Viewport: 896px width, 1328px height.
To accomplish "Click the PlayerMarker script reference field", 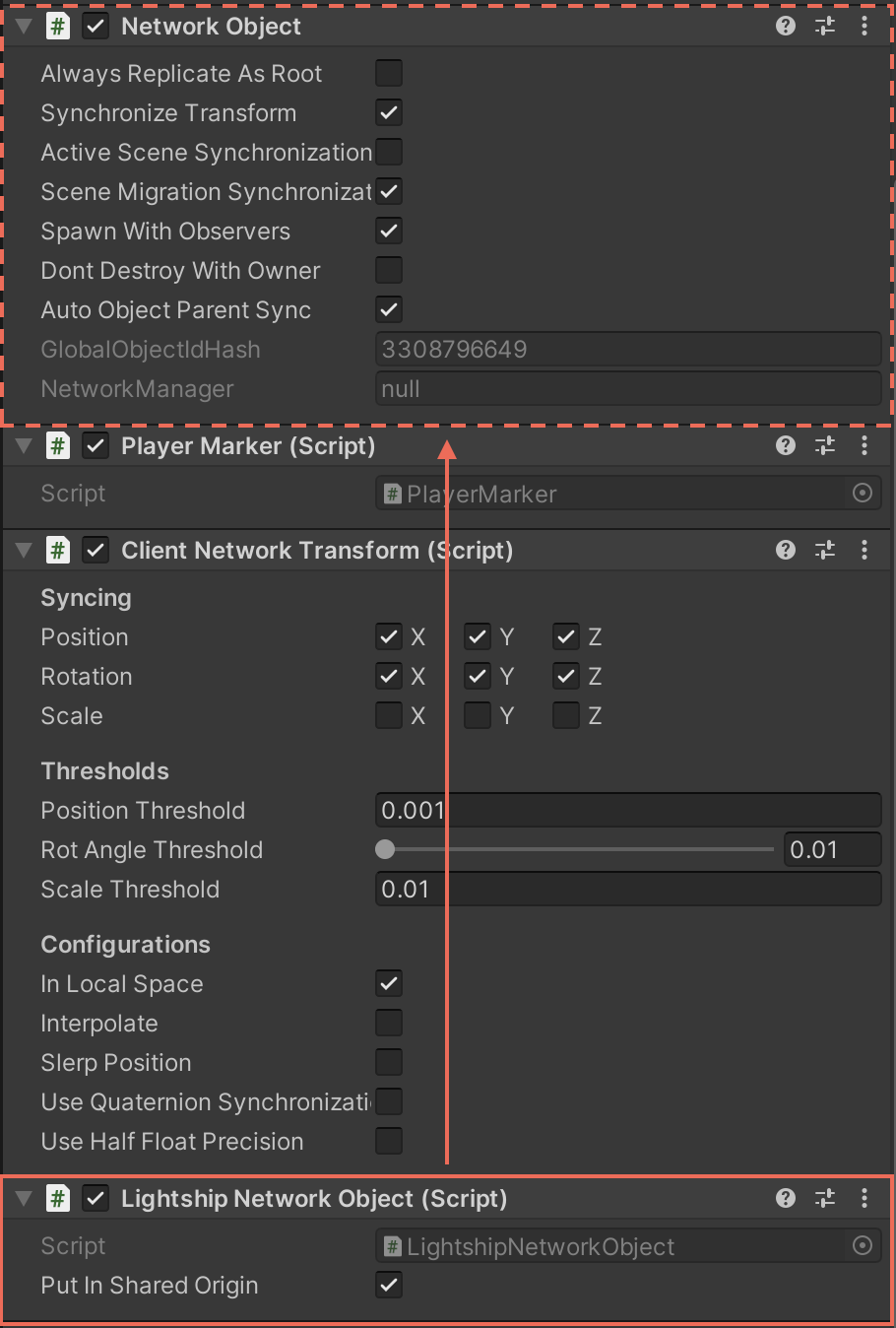I will point(610,494).
